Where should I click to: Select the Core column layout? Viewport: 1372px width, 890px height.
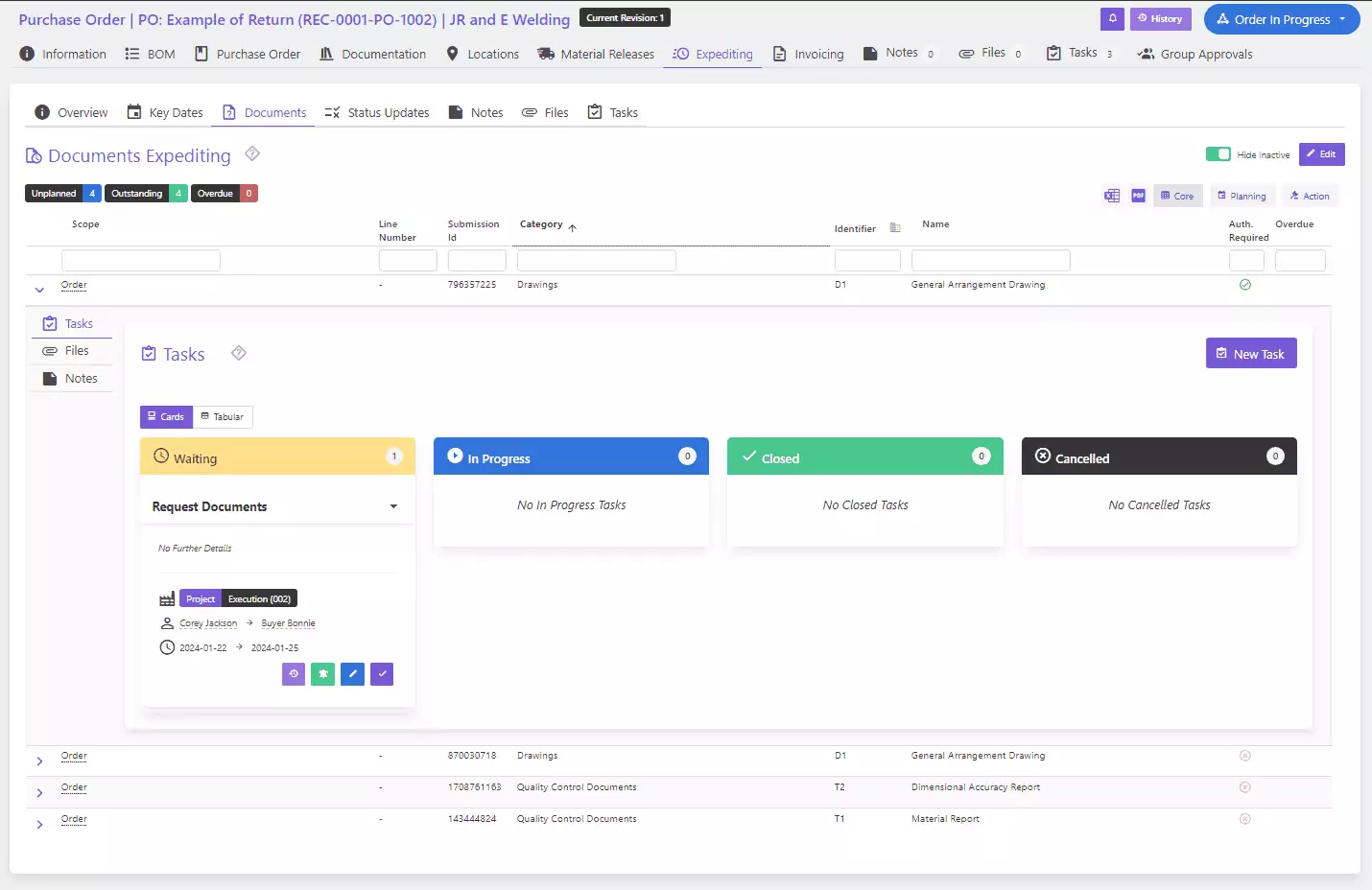click(x=1177, y=196)
